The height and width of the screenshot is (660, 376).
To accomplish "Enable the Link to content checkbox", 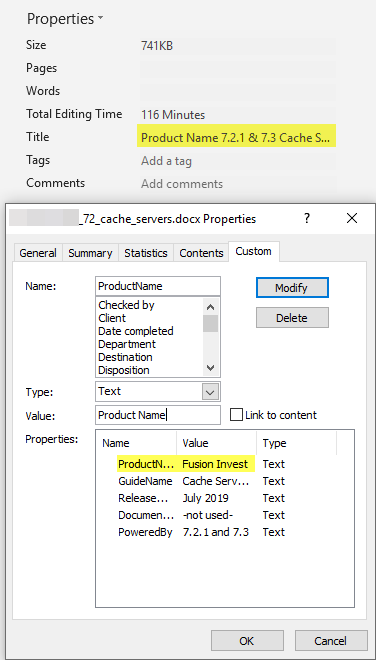I will [237, 415].
